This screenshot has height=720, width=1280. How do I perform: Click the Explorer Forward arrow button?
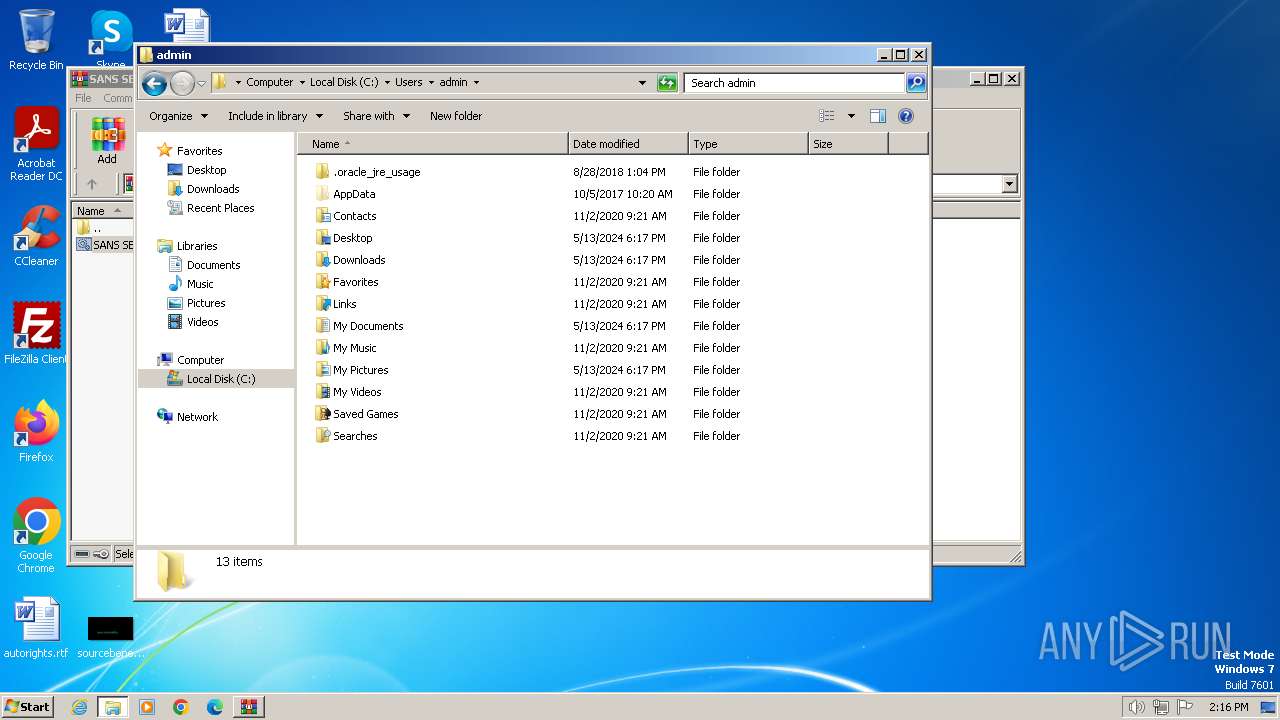click(x=182, y=83)
